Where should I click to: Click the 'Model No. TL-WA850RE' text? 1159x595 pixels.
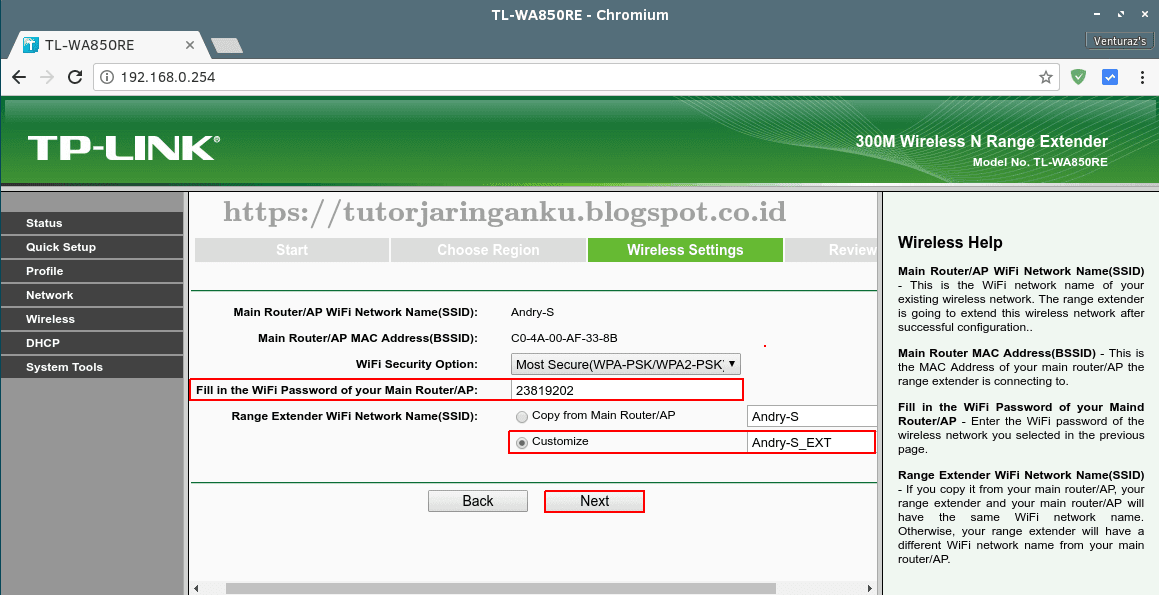click(x=1040, y=162)
